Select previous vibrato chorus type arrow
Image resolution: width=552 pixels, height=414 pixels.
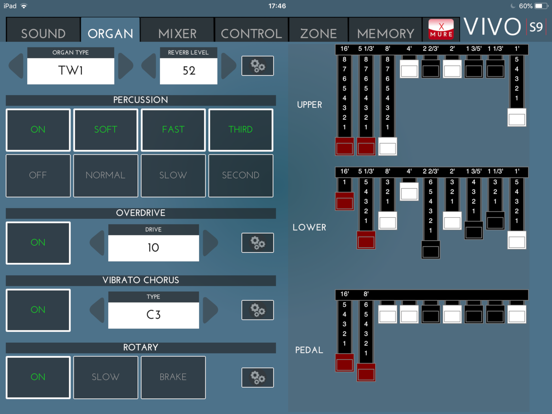[97, 310]
